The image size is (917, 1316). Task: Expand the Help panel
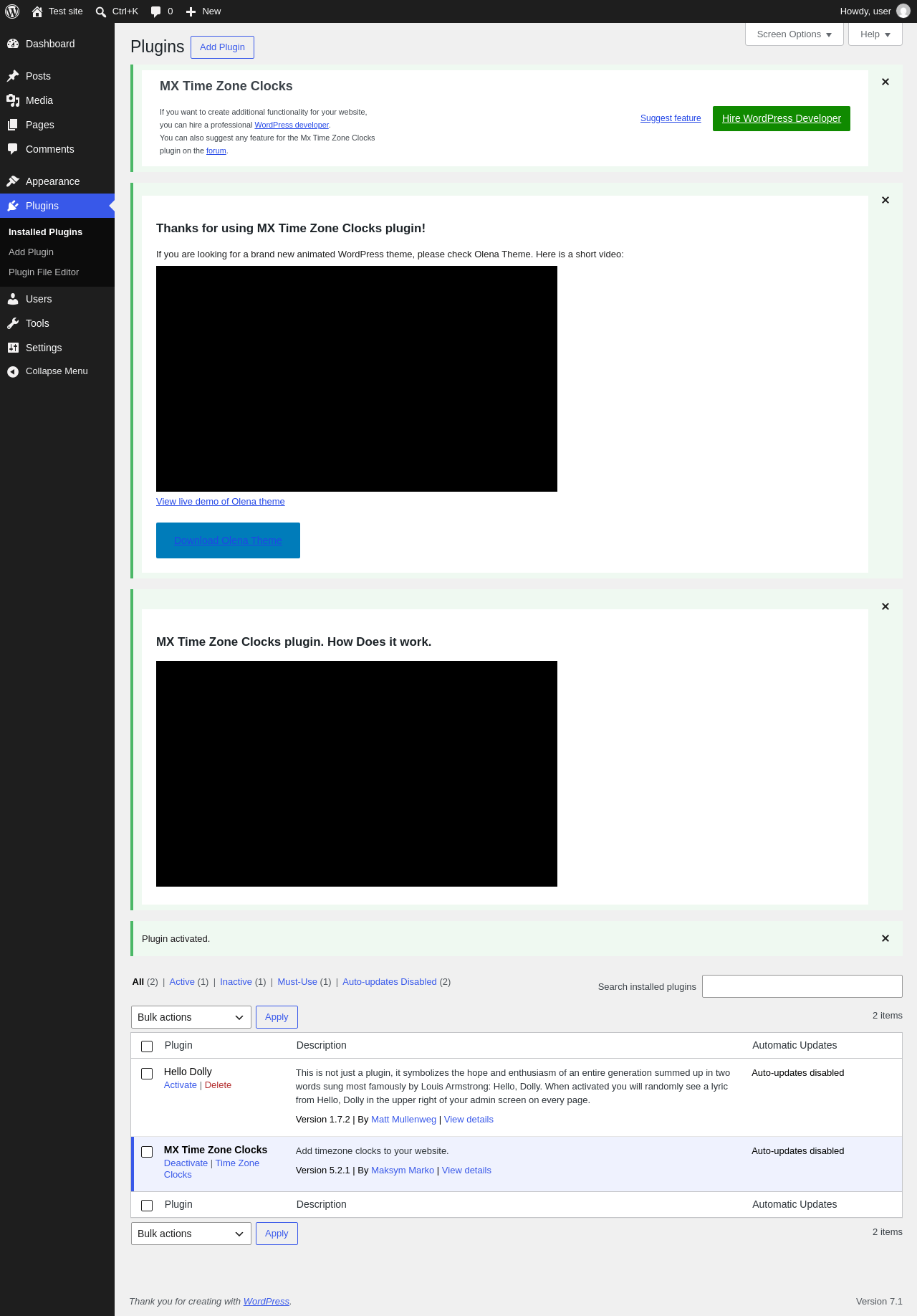[875, 34]
